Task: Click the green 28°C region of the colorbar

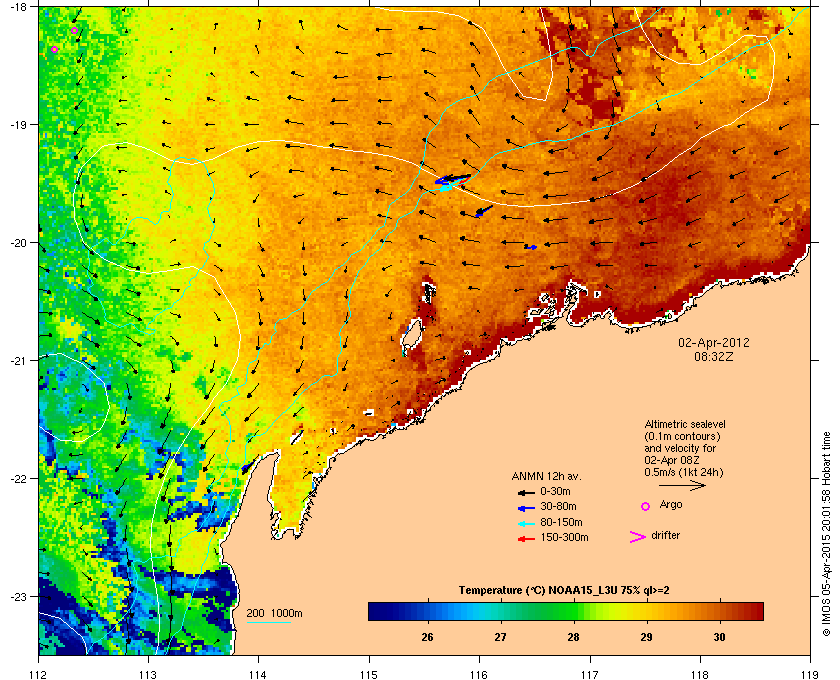Action: pos(573,611)
